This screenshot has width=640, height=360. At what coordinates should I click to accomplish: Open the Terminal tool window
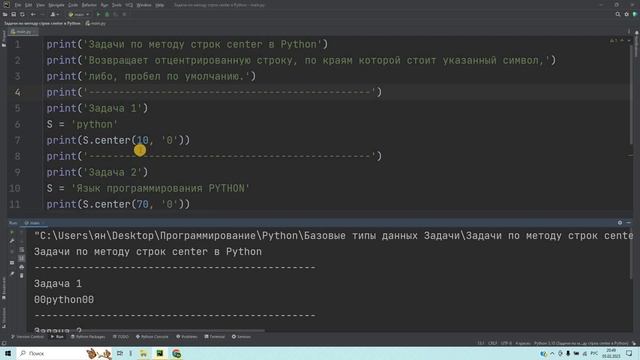pos(214,337)
